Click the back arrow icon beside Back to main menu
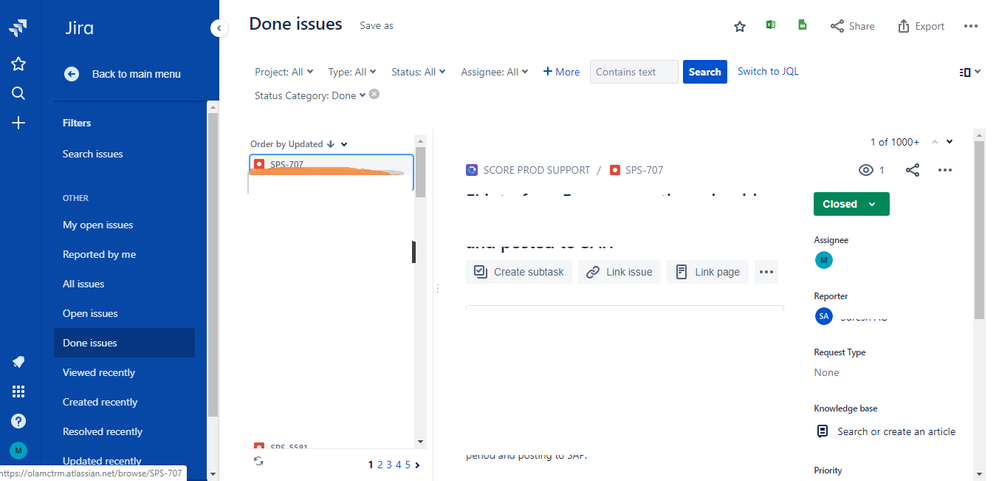The image size is (999, 481). click(71, 74)
